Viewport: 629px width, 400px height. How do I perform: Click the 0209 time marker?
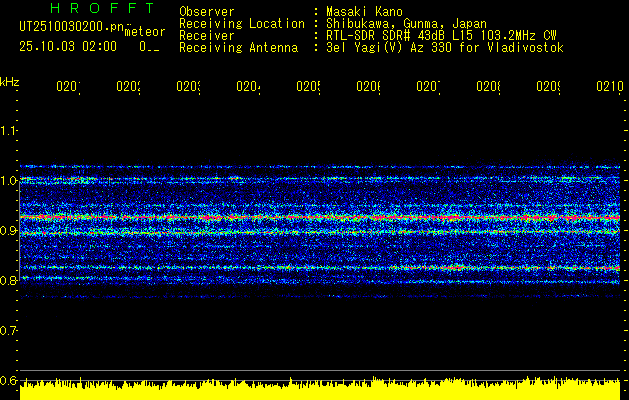[x=548, y=86]
